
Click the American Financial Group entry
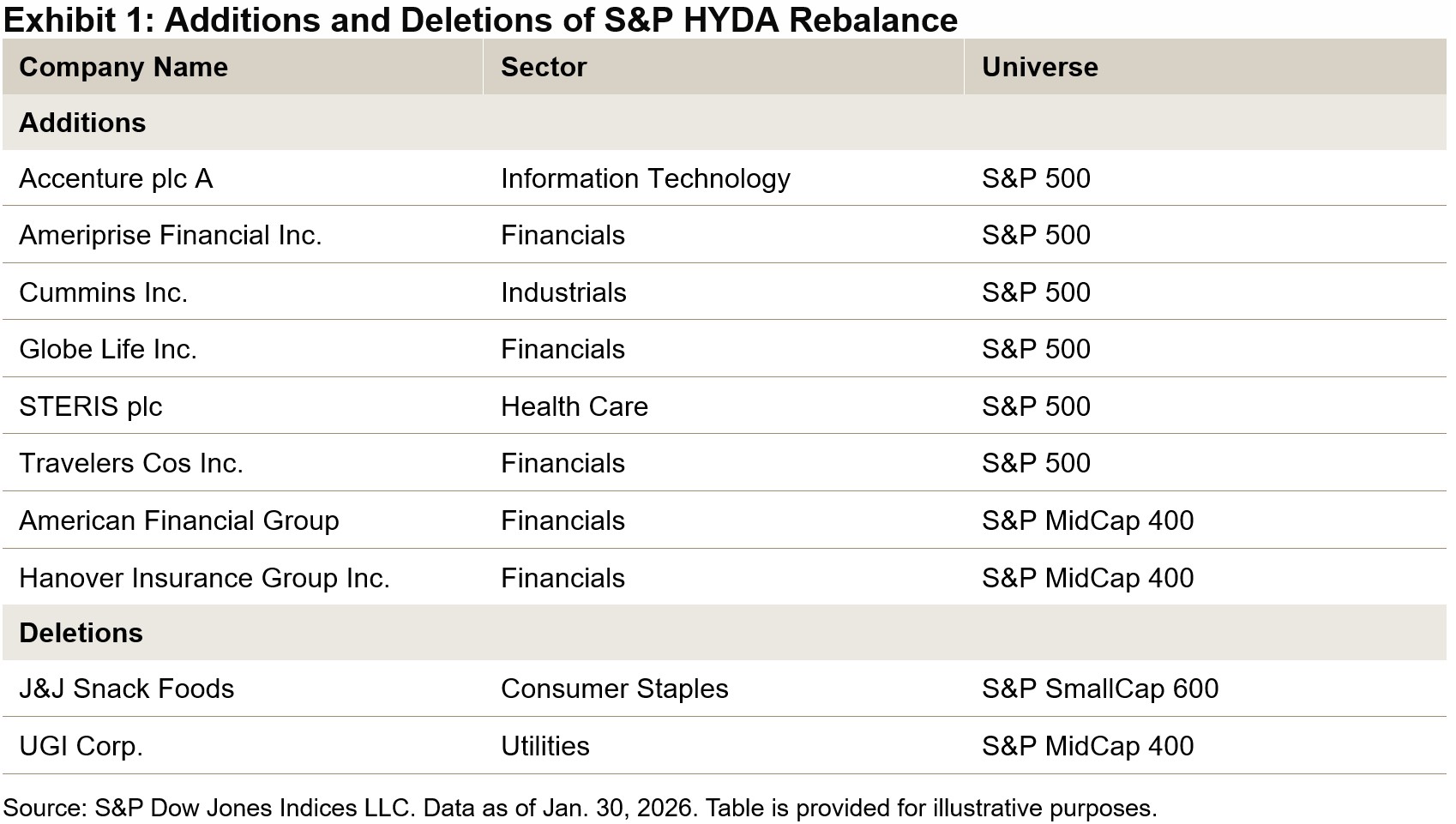[178, 520]
